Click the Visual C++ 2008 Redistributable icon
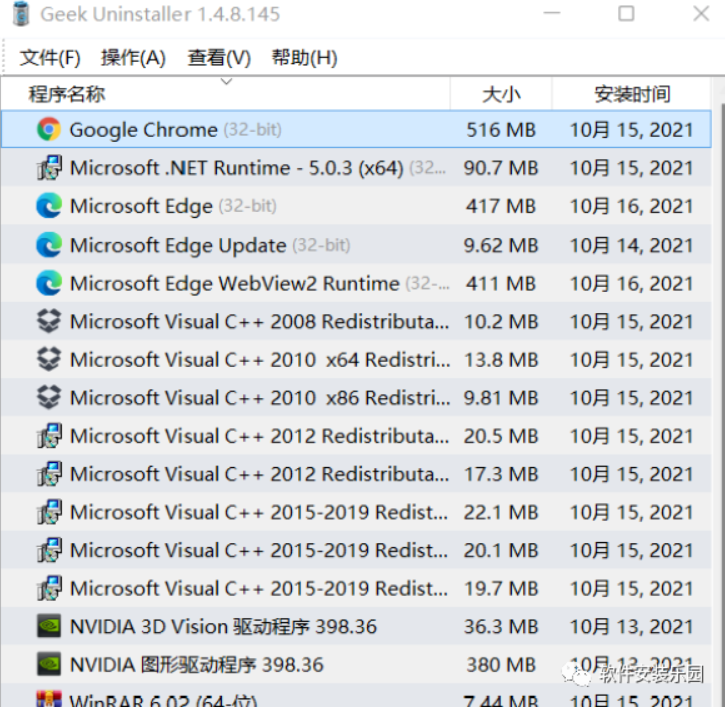Screen dimensions: 725x709 48,322
